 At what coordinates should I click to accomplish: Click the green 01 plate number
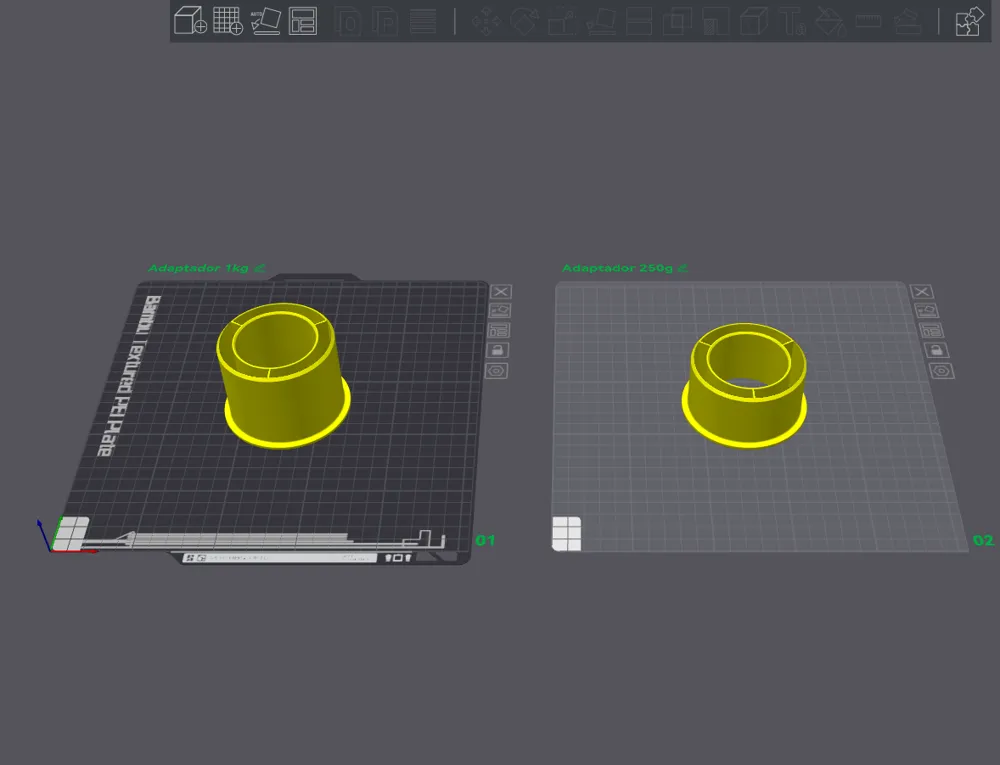(485, 541)
